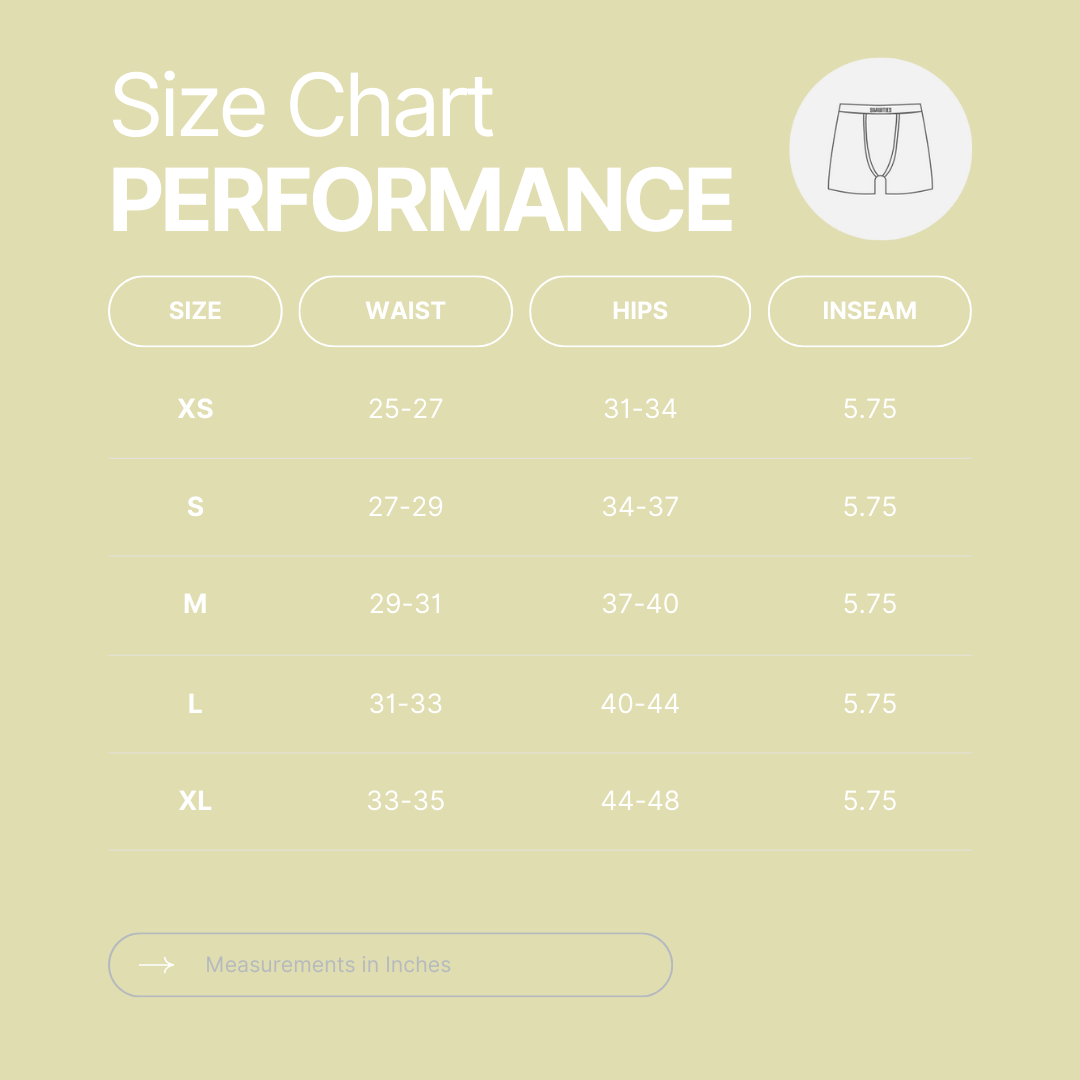Choose the XL size row label

195,801
